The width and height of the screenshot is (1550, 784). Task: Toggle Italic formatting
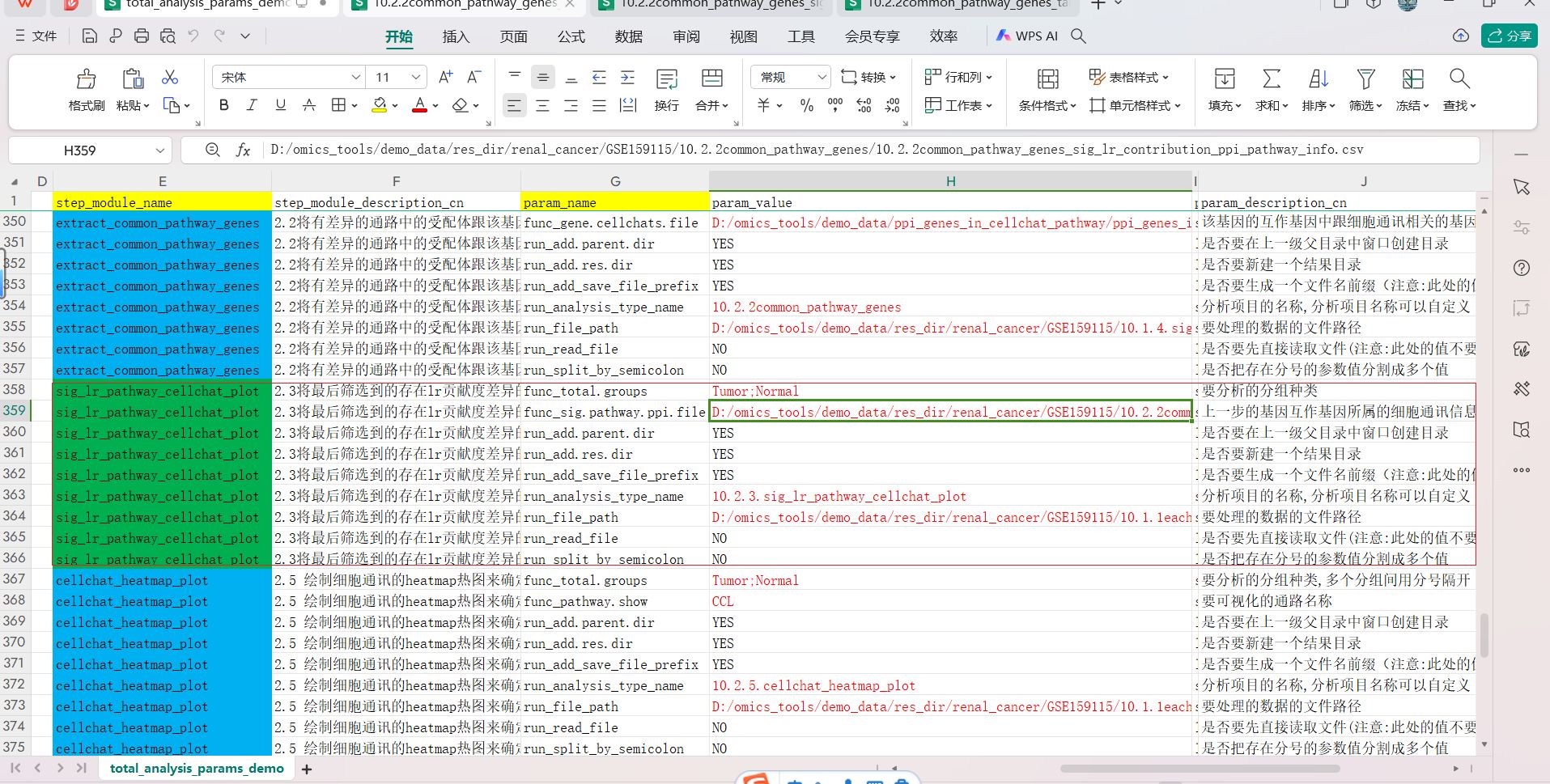(253, 105)
